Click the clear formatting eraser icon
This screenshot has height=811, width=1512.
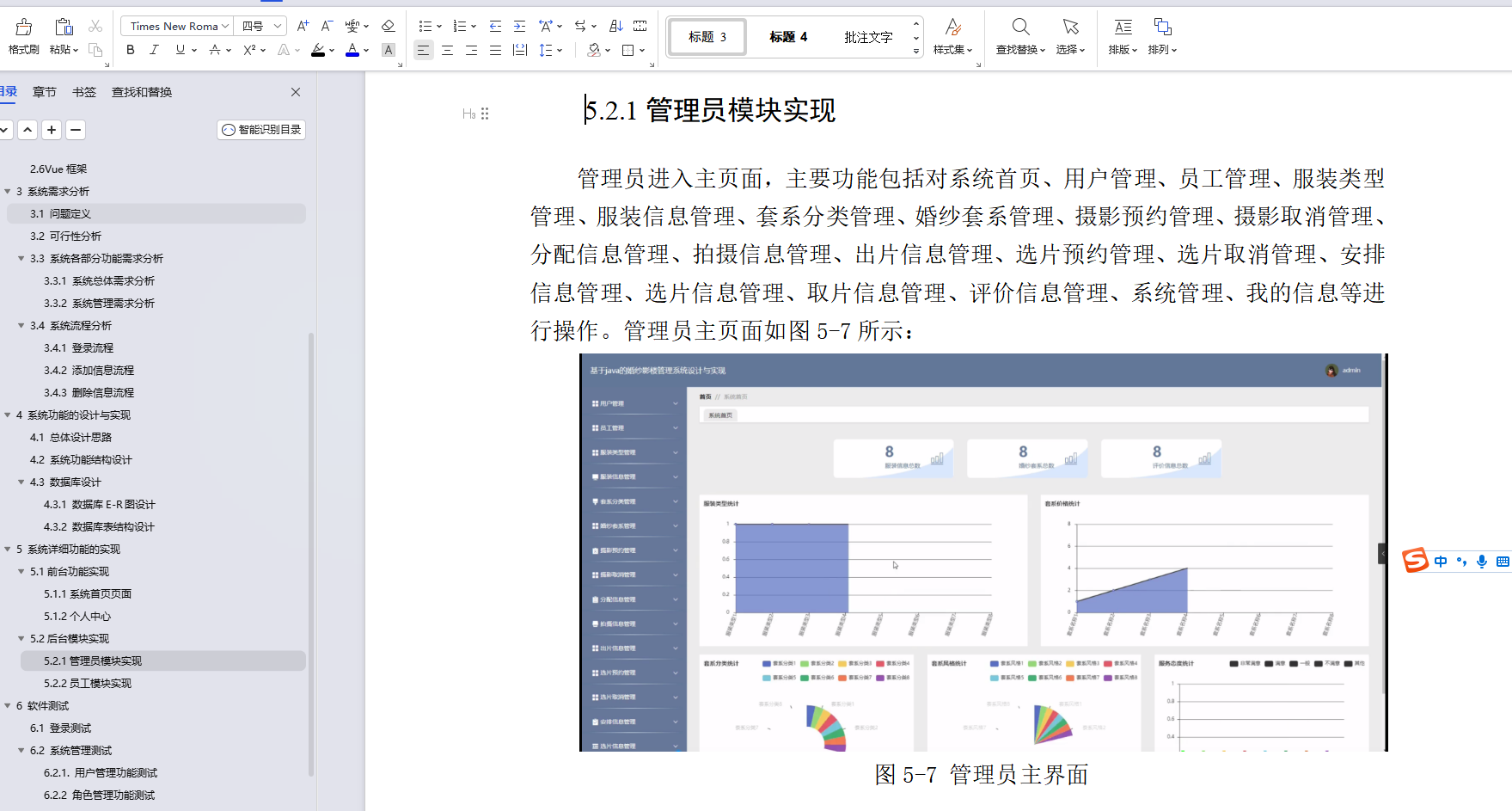388,27
